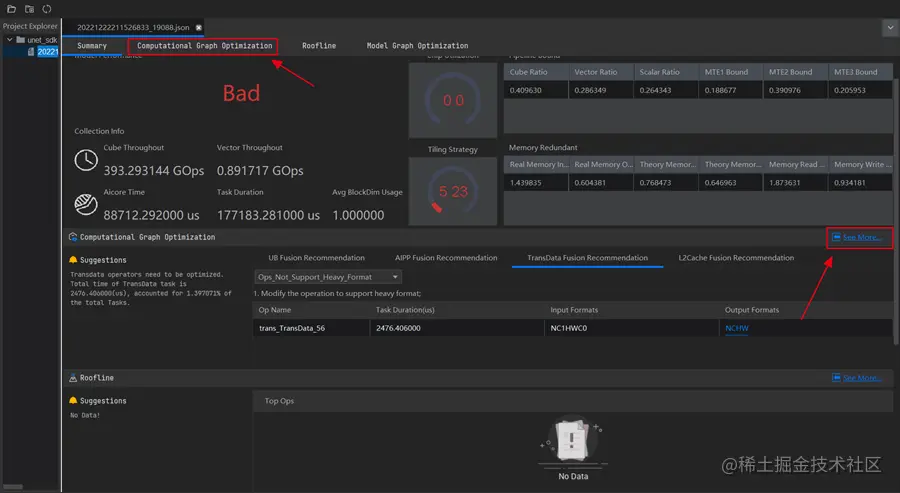Click the Suggestions bell icon under Roofline
Screen dimensions: 900x493
pos(73,401)
